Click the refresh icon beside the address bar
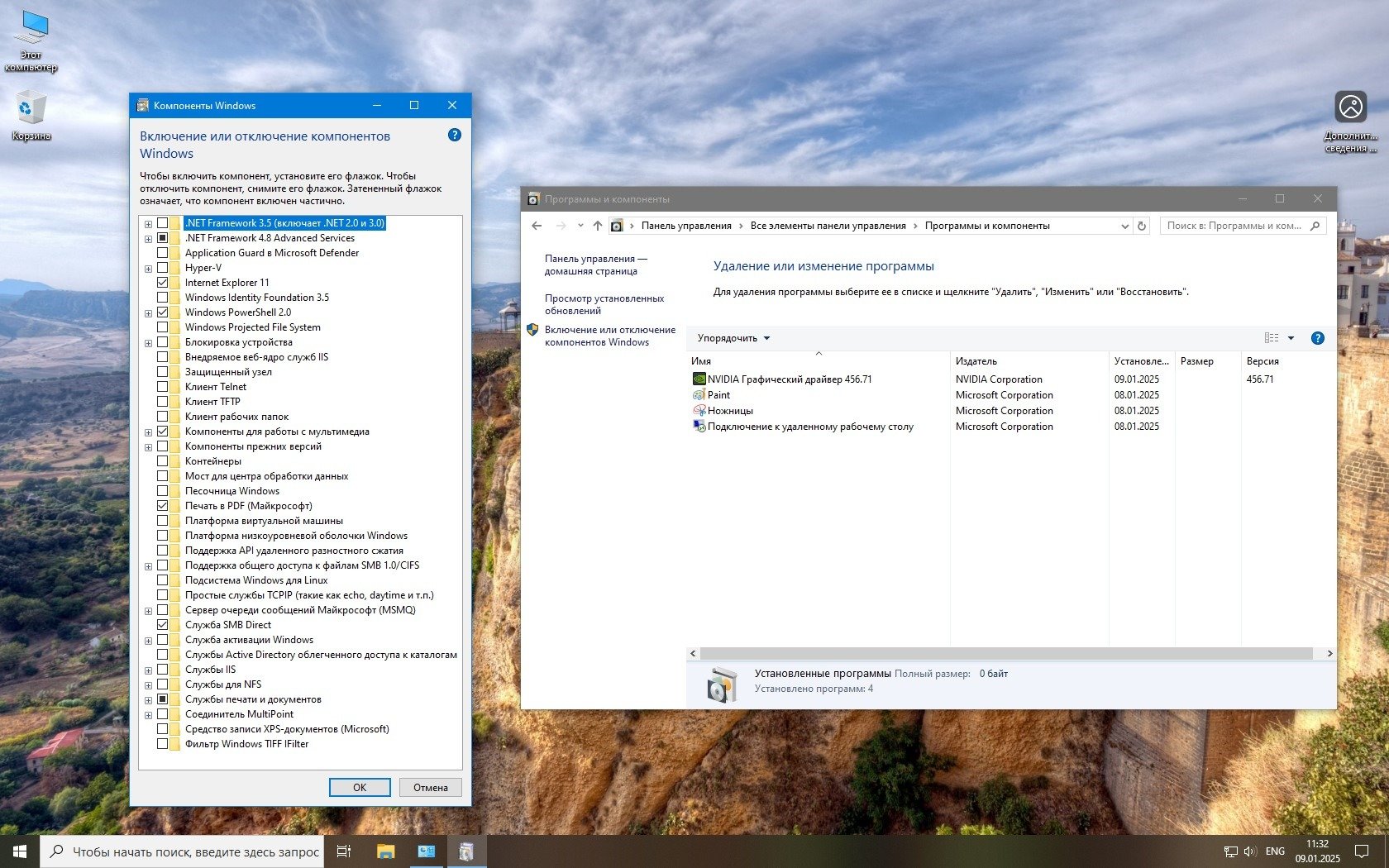This screenshot has width=1389, height=868. [1142, 226]
